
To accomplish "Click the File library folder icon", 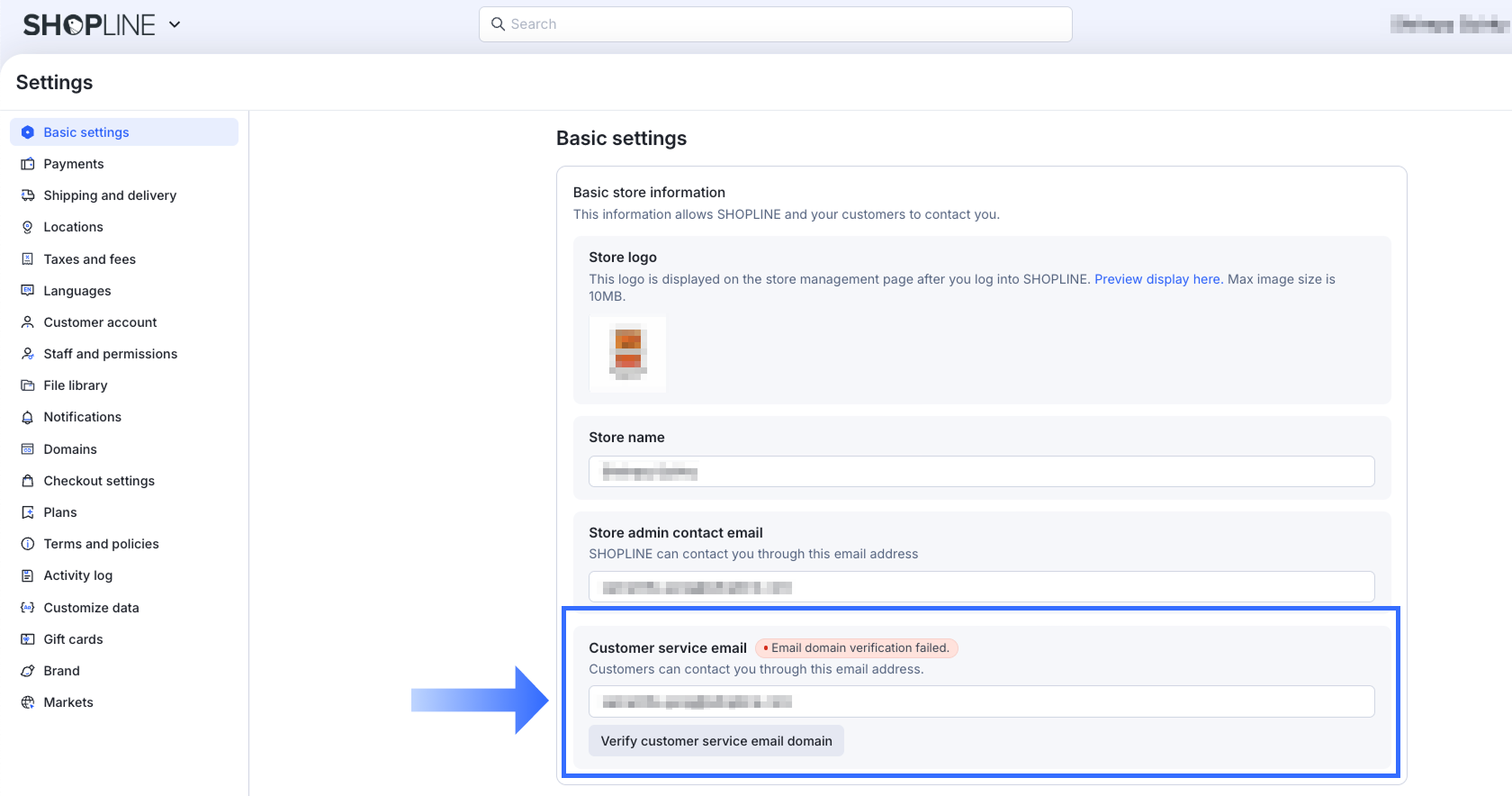I will point(28,385).
